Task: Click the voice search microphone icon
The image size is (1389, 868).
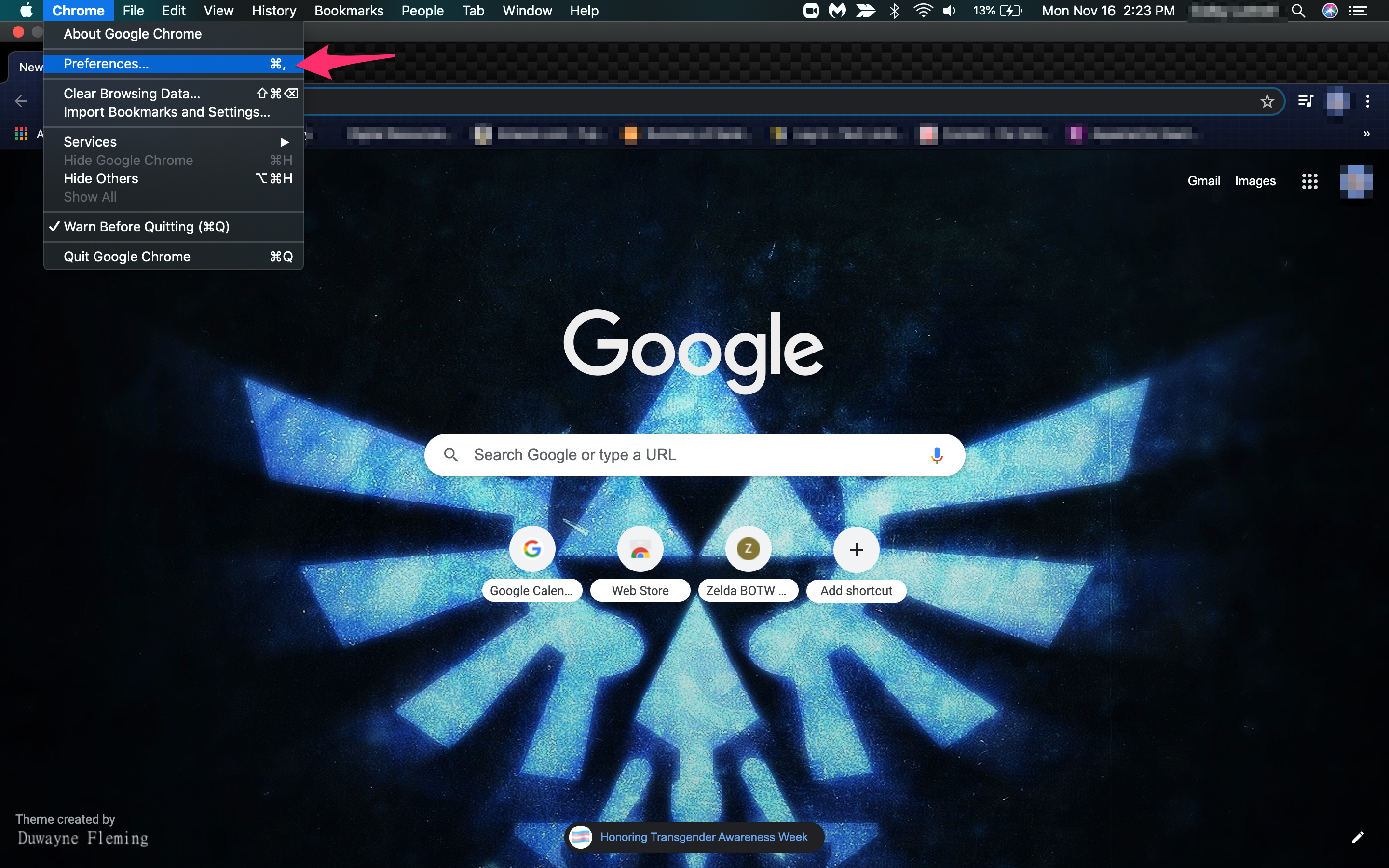Action: click(x=937, y=455)
